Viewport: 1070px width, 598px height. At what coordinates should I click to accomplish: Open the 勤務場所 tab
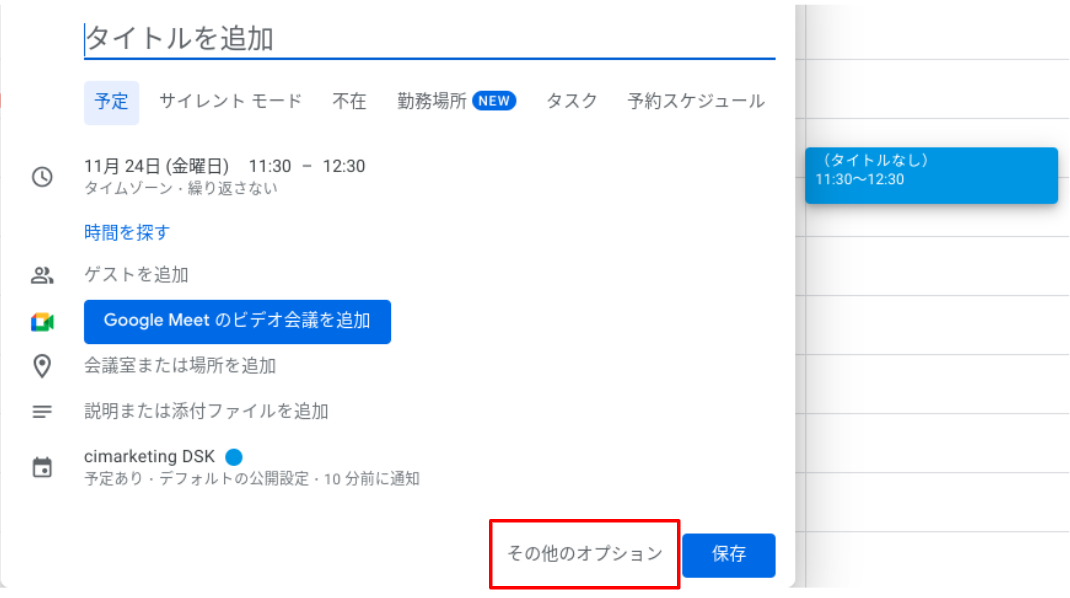457,102
